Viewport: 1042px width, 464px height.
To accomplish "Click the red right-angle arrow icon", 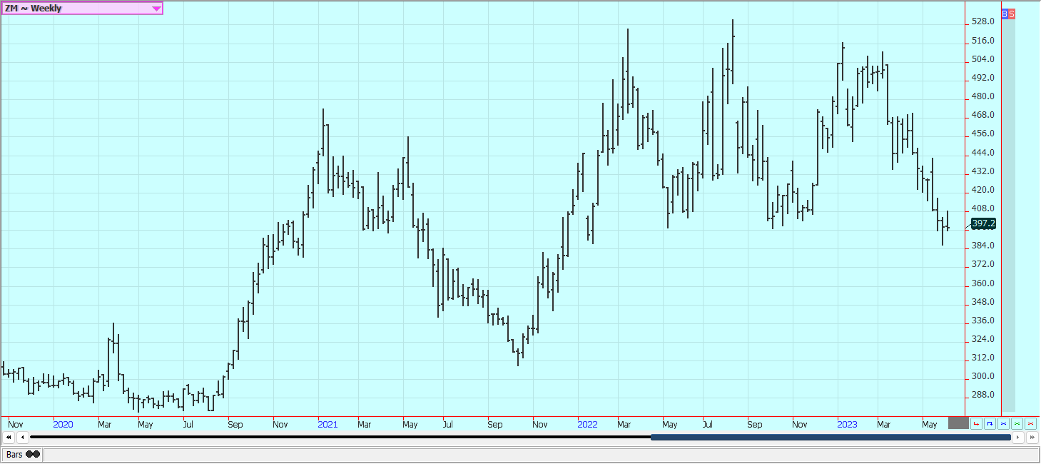I will pos(976,423).
